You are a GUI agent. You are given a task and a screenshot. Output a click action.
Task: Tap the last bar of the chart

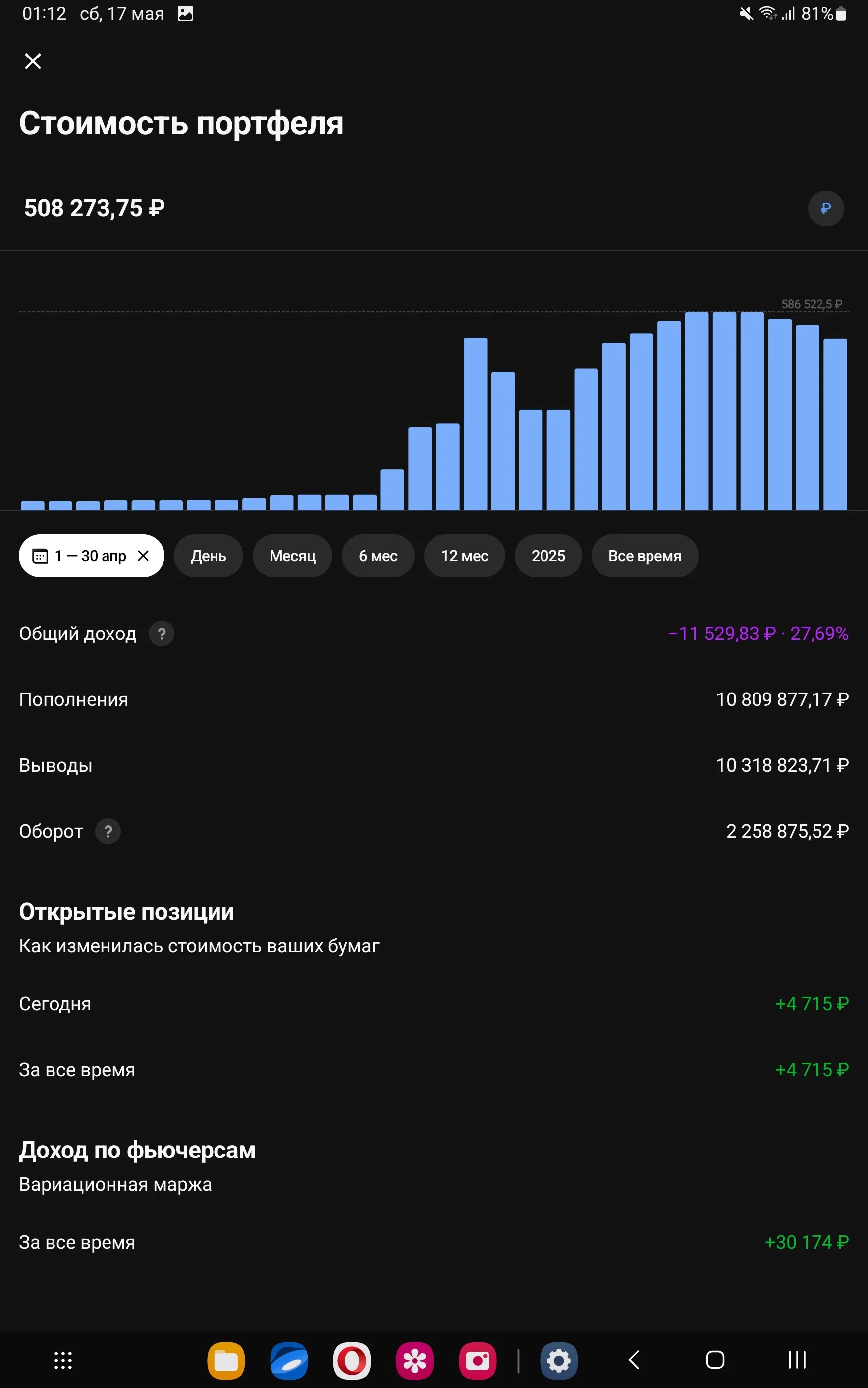click(x=835, y=424)
